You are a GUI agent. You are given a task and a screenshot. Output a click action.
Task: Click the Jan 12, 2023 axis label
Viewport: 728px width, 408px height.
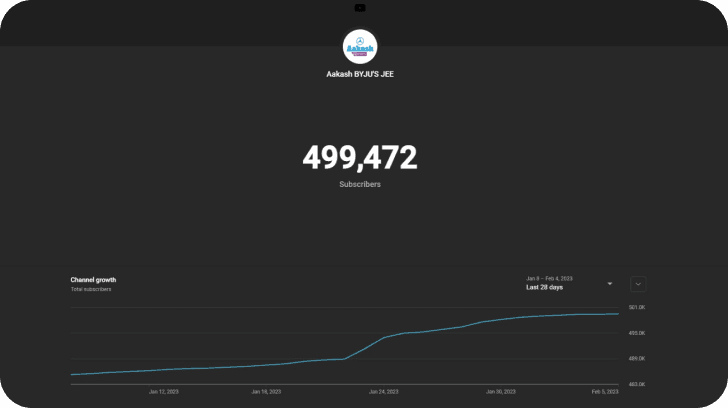163,392
